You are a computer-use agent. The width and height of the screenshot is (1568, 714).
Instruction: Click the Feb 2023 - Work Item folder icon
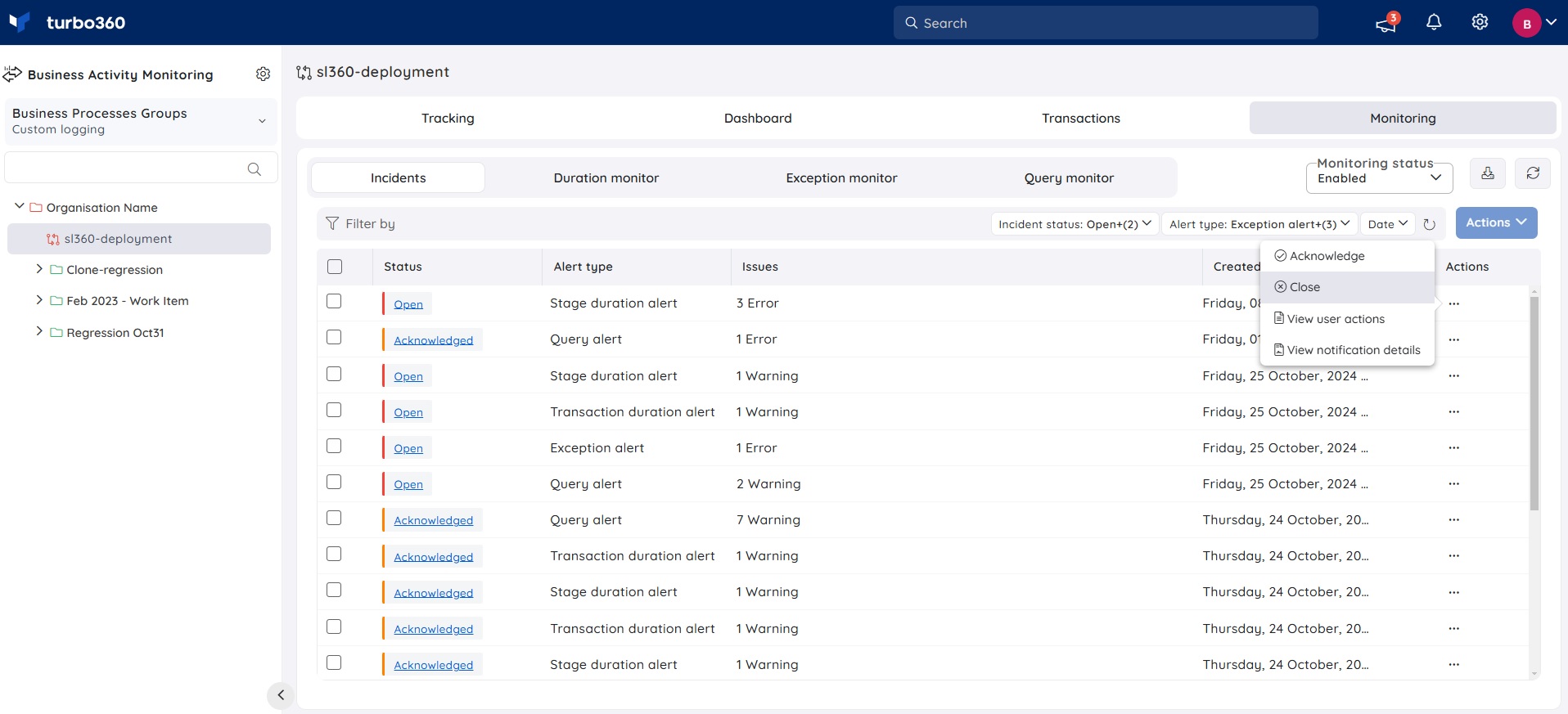(56, 301)
